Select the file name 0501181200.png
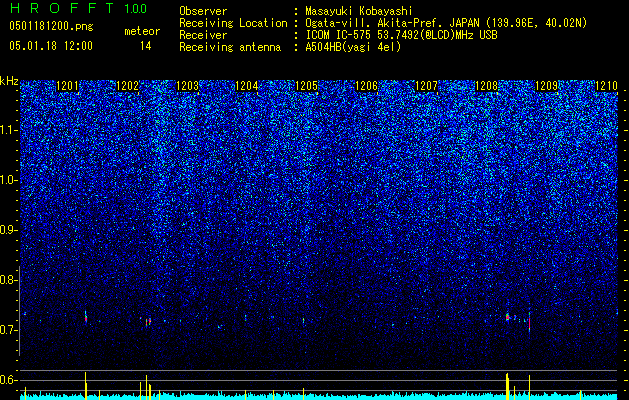Screen dimensions: 629x400 click(x=51, y=27)
